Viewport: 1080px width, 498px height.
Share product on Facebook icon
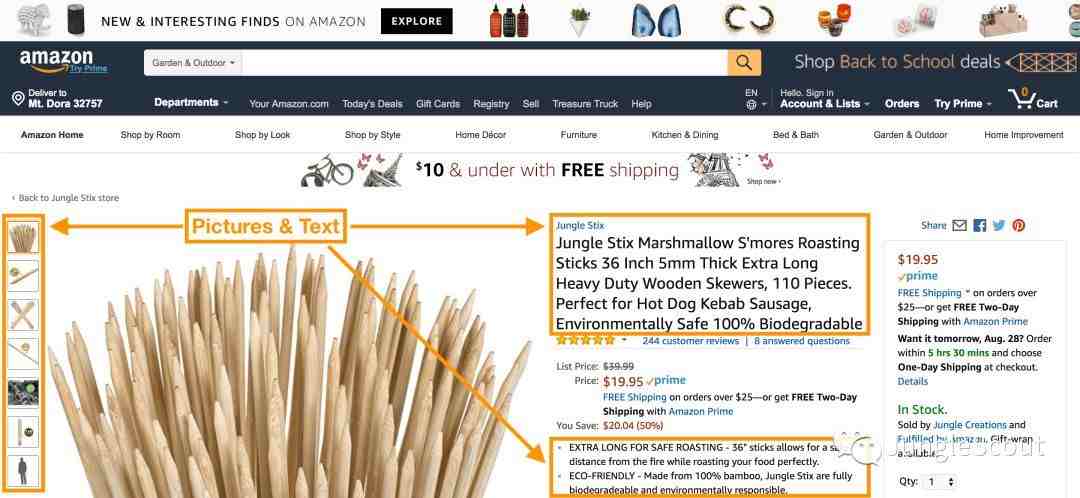[979, 225]
